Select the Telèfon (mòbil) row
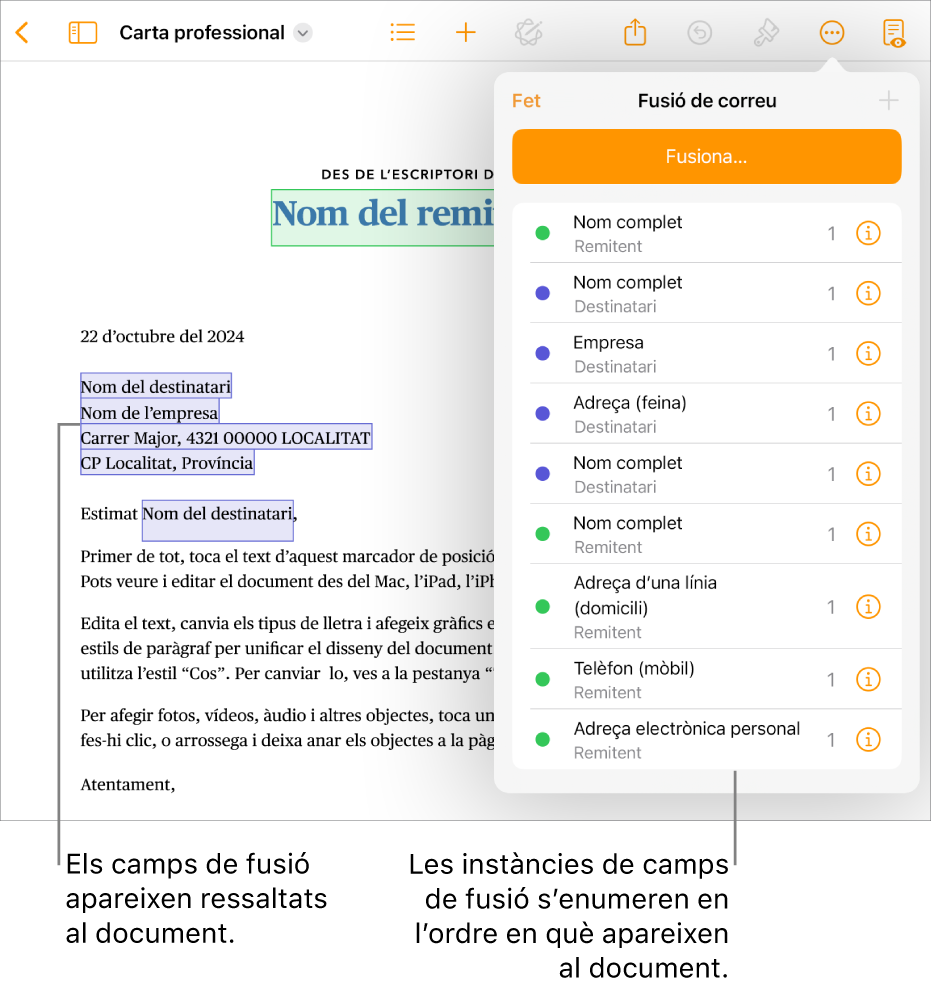931x995 pixels. tap(706, 680)
